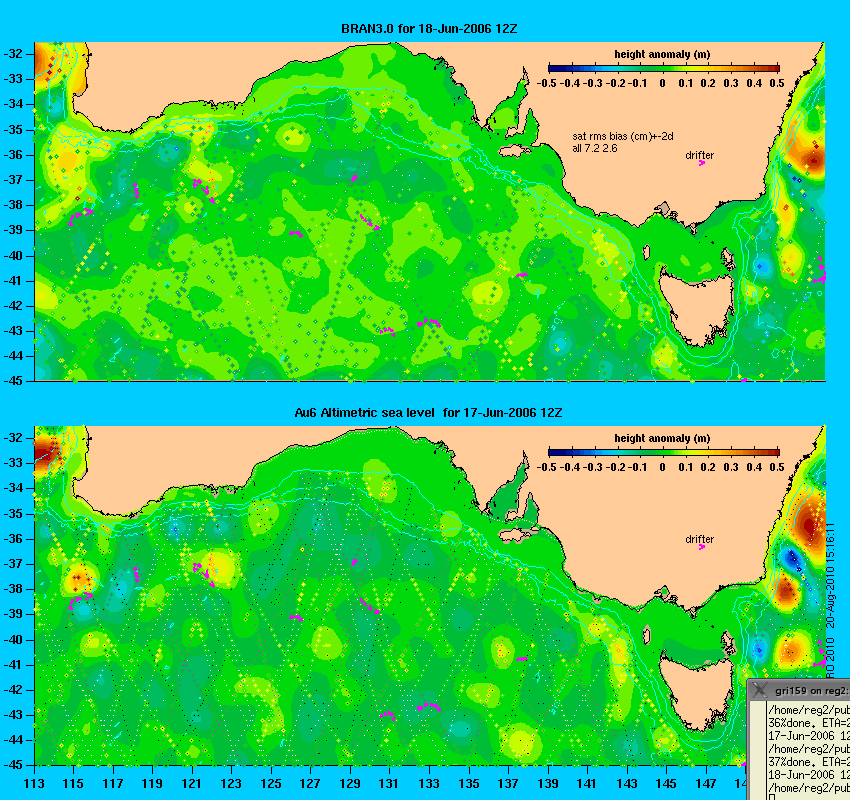The width and height of the screenshot is (850, 800).
Task: Click the '-45' latitude label of the top map
Action: tap(13, 380)
